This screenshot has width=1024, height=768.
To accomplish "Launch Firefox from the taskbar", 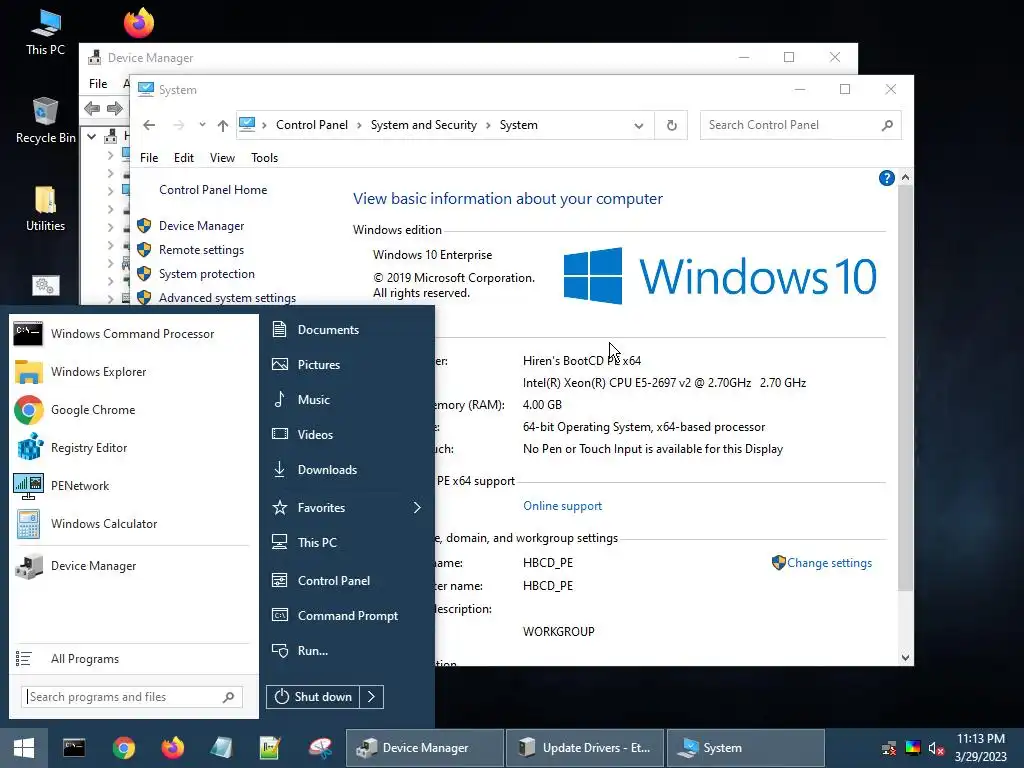I will (x=172, y=748).
